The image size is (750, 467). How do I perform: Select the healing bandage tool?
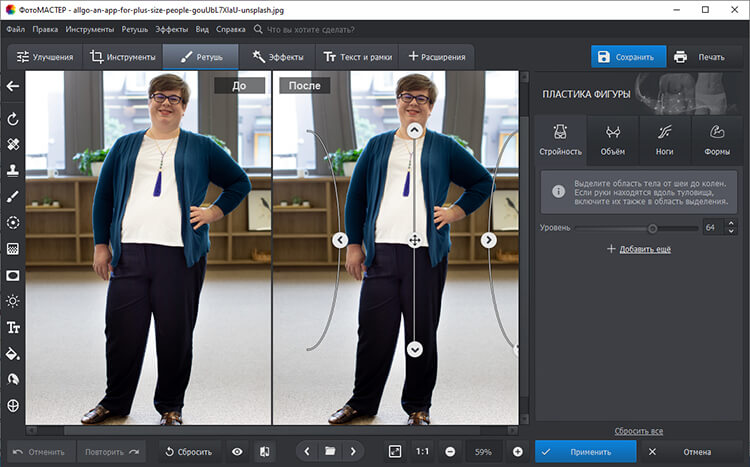[x=13, y=144]
